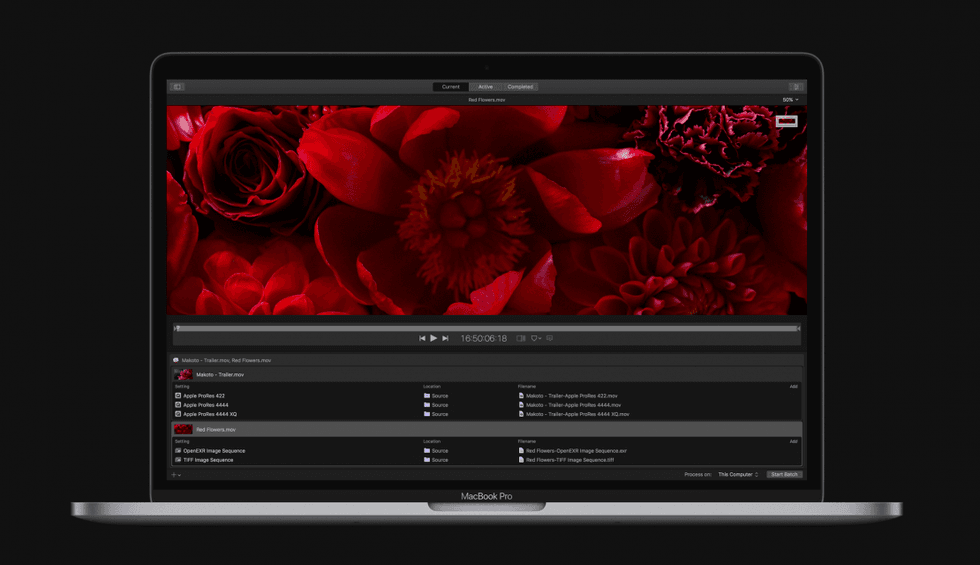Viewport: 980px width, 565px height.
Task: Click the OpenEXR Image Sequence setting icon
Action: tap(178, 451)
